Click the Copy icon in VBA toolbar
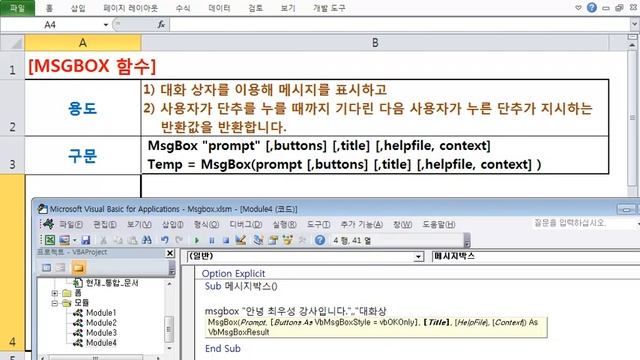This screenshot has width=640, height=360. click(118, 240)
